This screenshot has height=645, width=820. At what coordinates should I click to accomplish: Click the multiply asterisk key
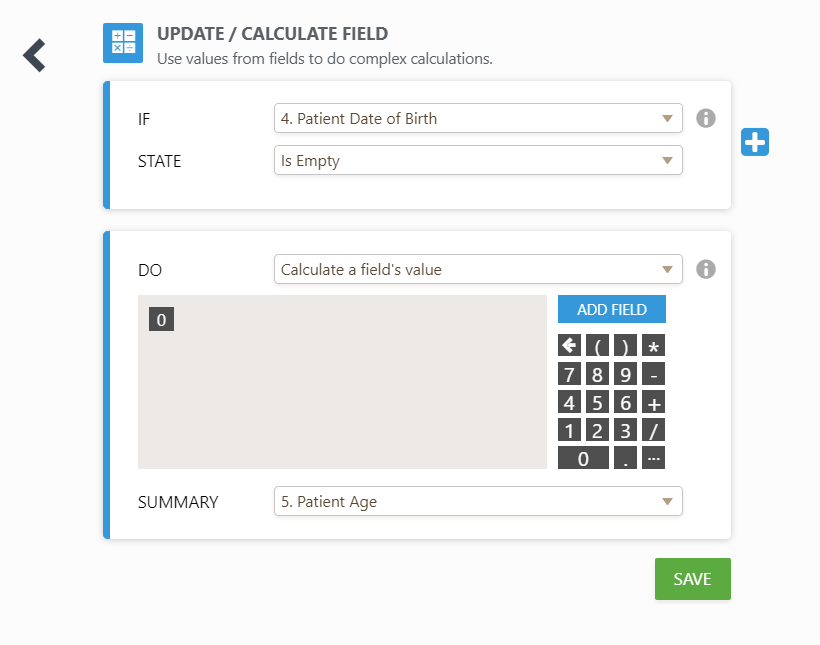coord(654,346)
